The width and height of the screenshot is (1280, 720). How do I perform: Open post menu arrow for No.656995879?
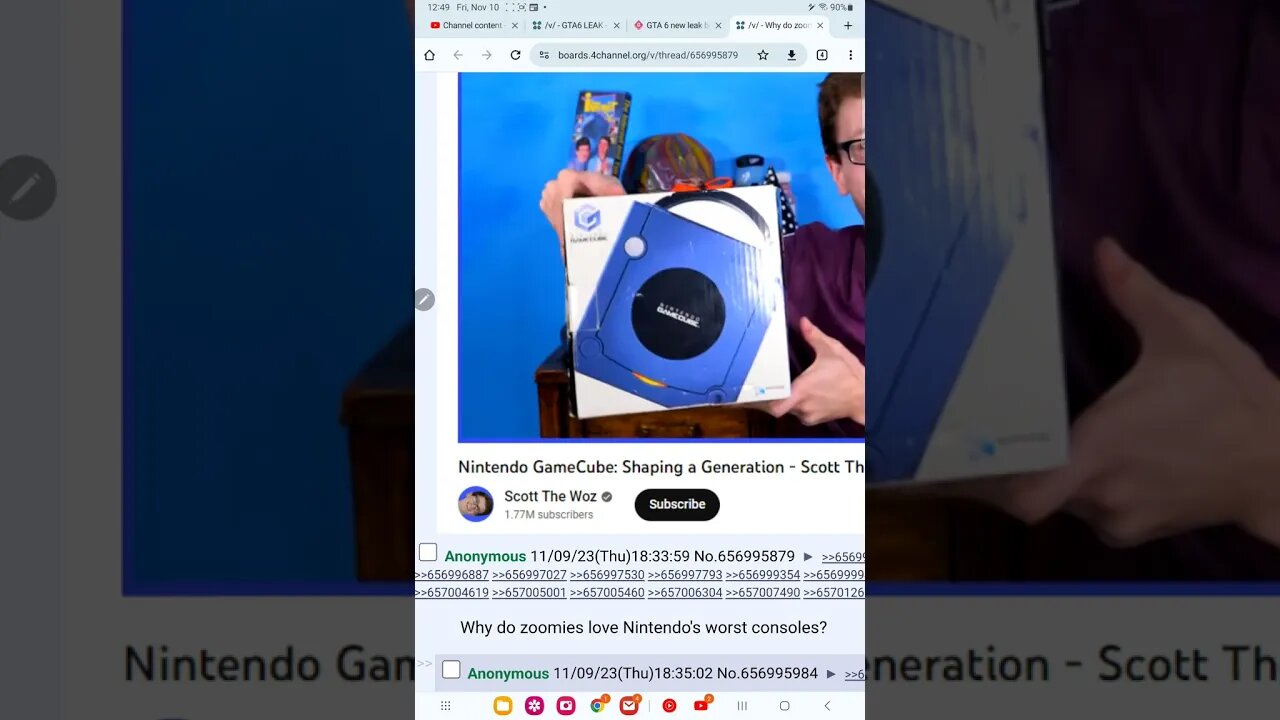(808, 557)
